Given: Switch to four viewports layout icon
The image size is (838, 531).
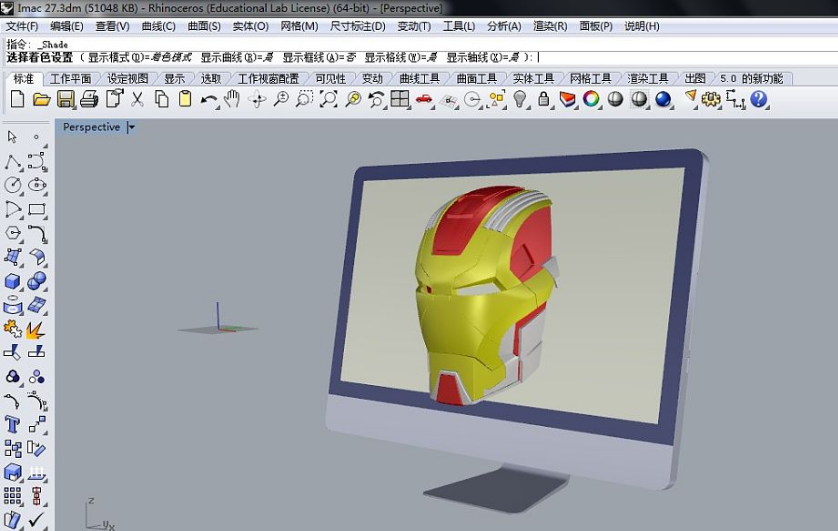Looking at the screenshot, I should pyautogui.click(x=400, y=99).
